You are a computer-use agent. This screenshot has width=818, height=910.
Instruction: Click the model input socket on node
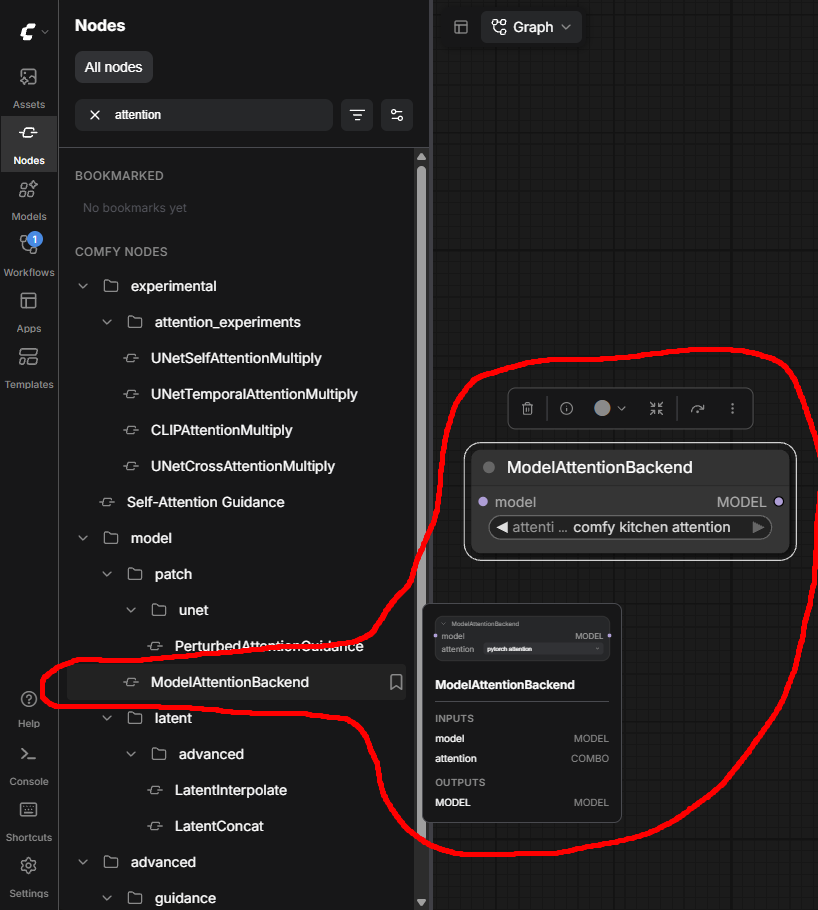point(483,502)
